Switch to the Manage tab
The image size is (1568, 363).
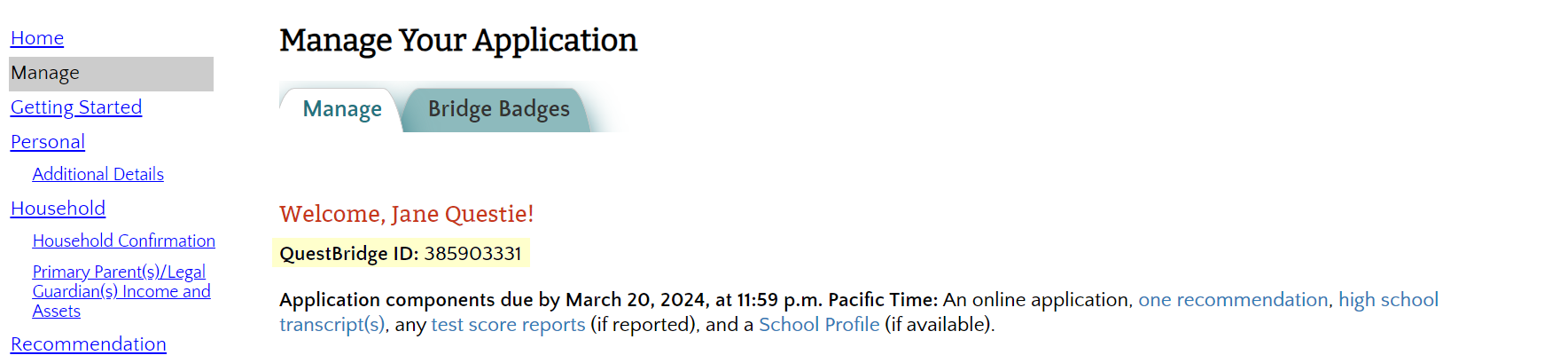(x=342, y=109)
